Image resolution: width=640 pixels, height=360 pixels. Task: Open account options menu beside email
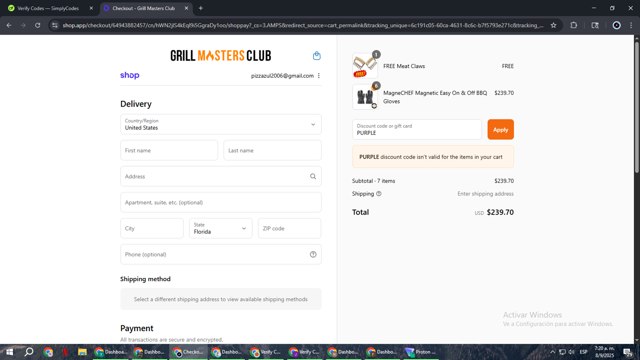click(319, 76)
